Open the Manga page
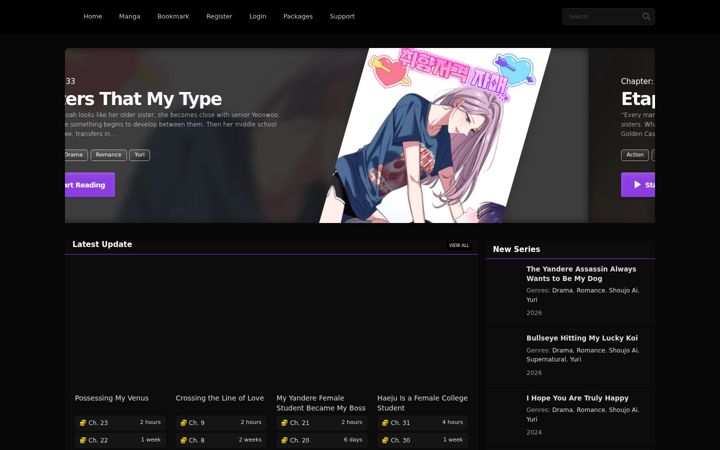Screen dimensions: 720x450 pyautogui.click(x=129, y=16)
